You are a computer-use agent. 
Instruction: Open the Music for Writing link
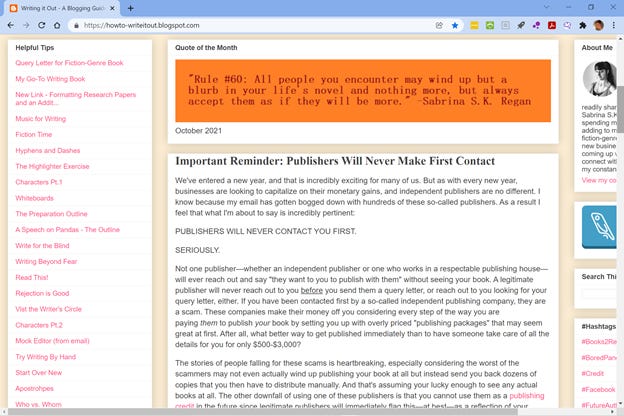point(41,119)
